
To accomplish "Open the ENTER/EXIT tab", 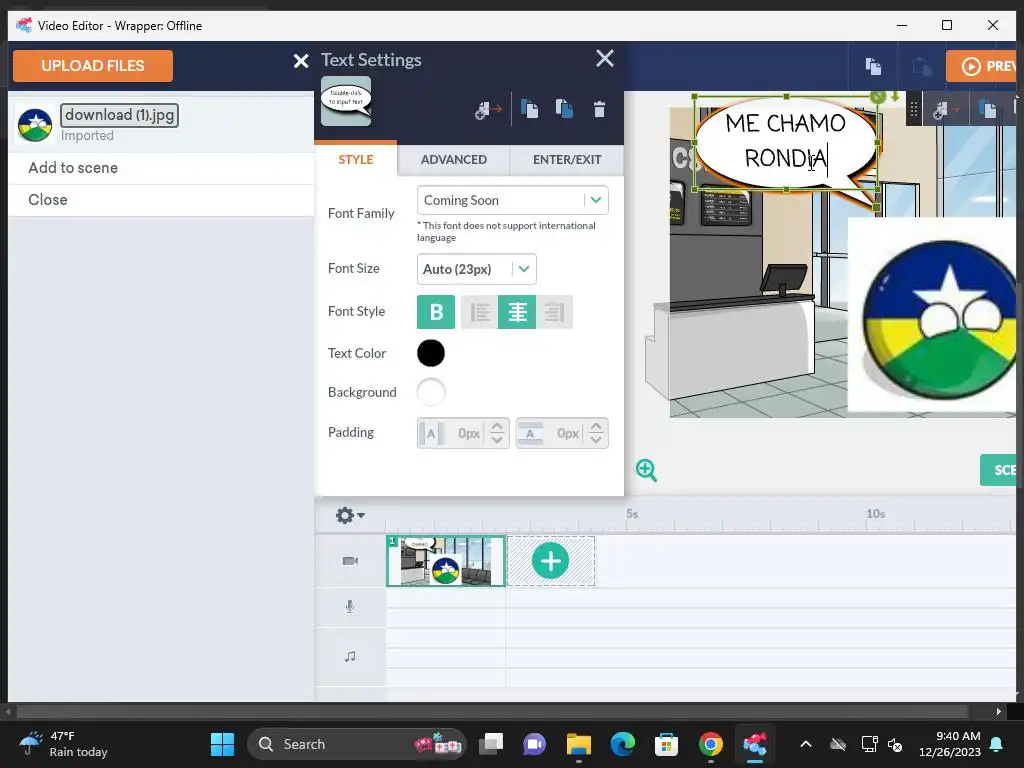I will click(567, 159).
